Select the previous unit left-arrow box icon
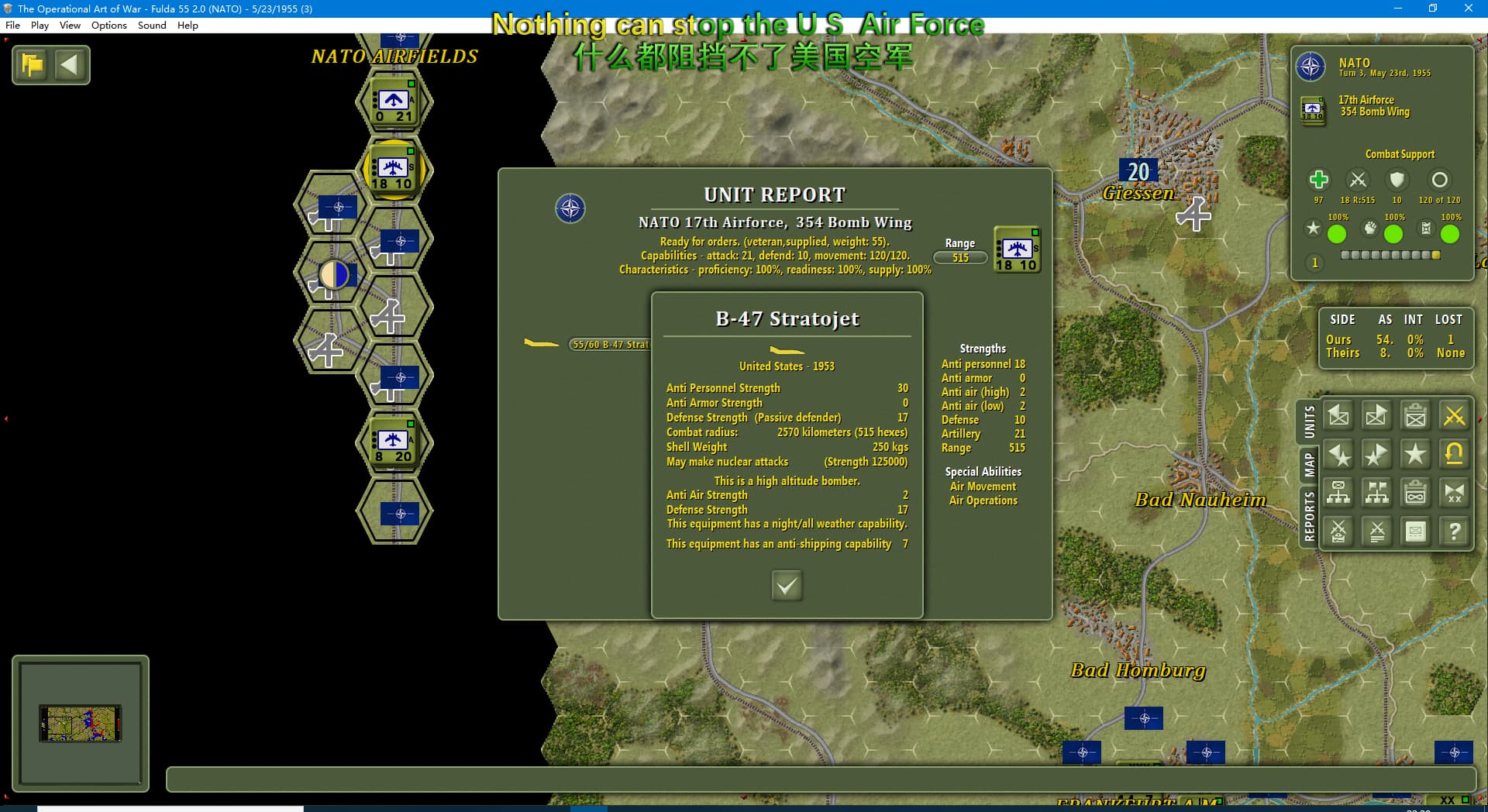The image size is (1488, 812). (x=1338, y=416)
